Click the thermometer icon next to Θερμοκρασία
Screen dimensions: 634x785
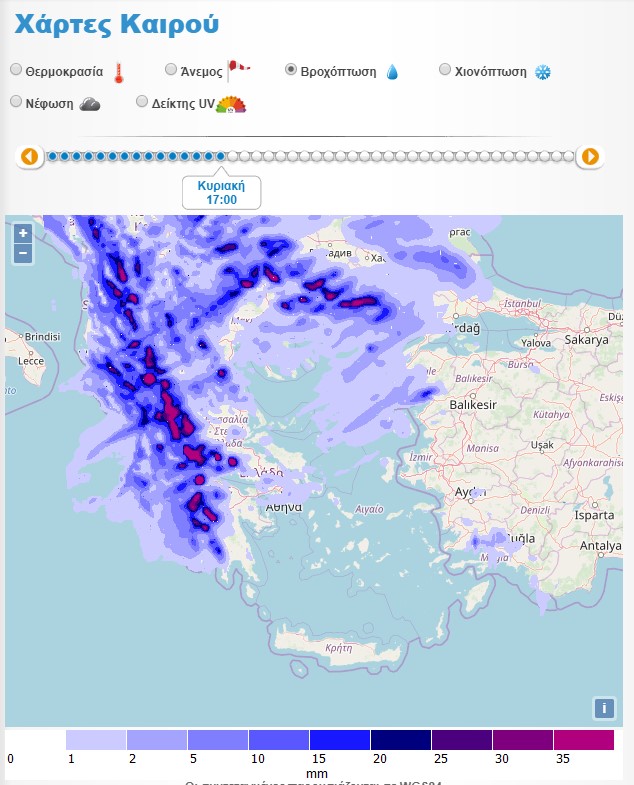tap(119, 72)
